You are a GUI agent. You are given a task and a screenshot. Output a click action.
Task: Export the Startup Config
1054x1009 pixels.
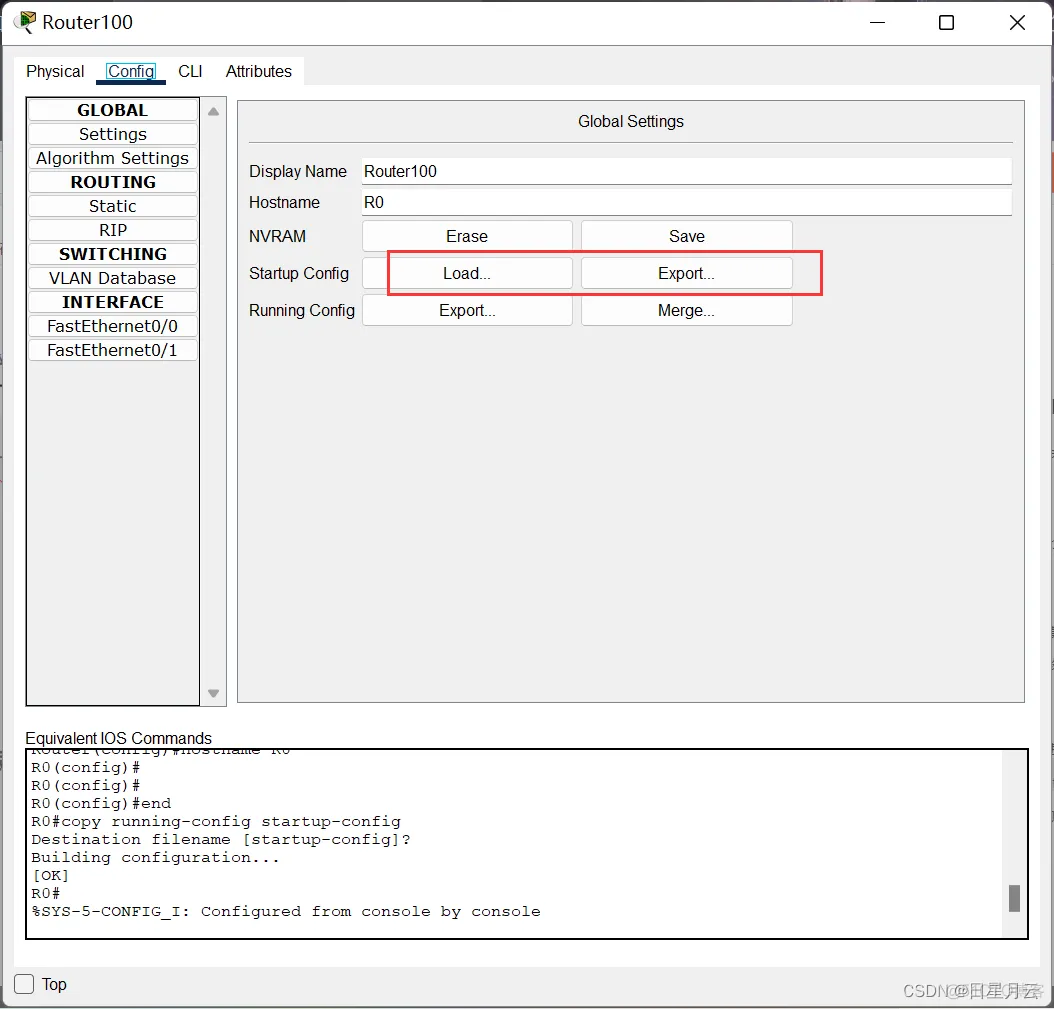[686, 274]
